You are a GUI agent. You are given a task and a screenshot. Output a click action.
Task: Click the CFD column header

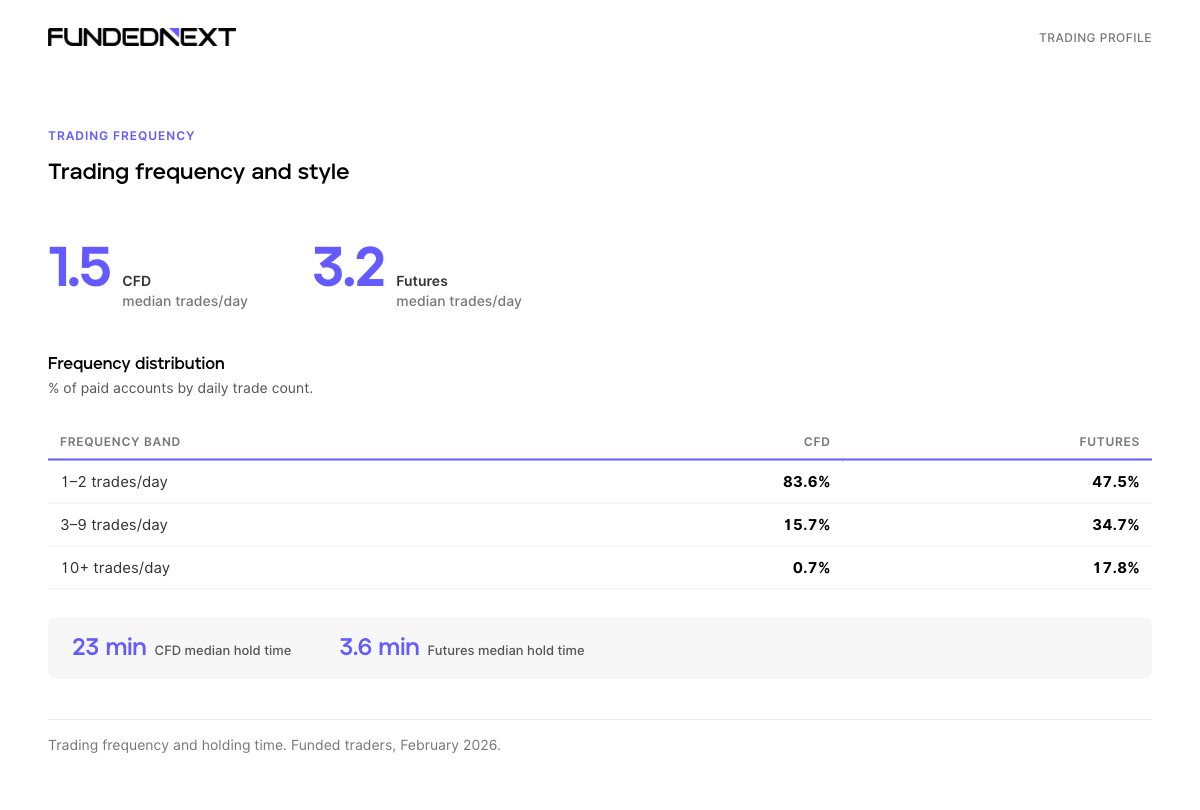tap(816, 442)
